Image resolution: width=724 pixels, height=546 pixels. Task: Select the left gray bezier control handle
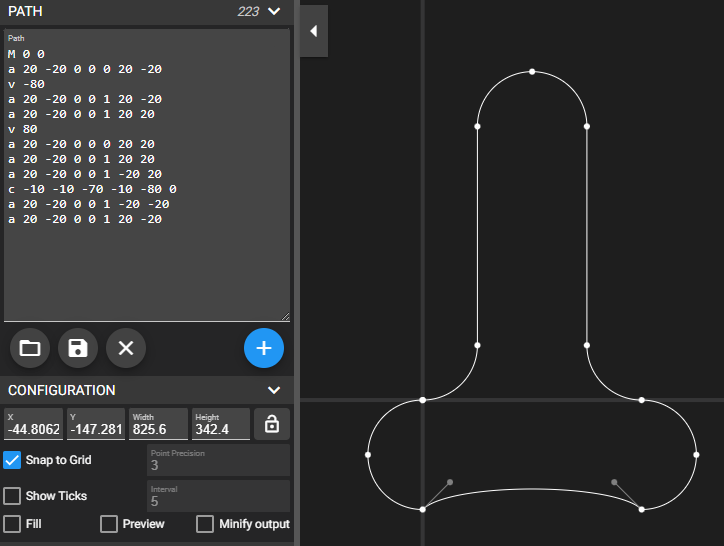click(x=450, y=482)
